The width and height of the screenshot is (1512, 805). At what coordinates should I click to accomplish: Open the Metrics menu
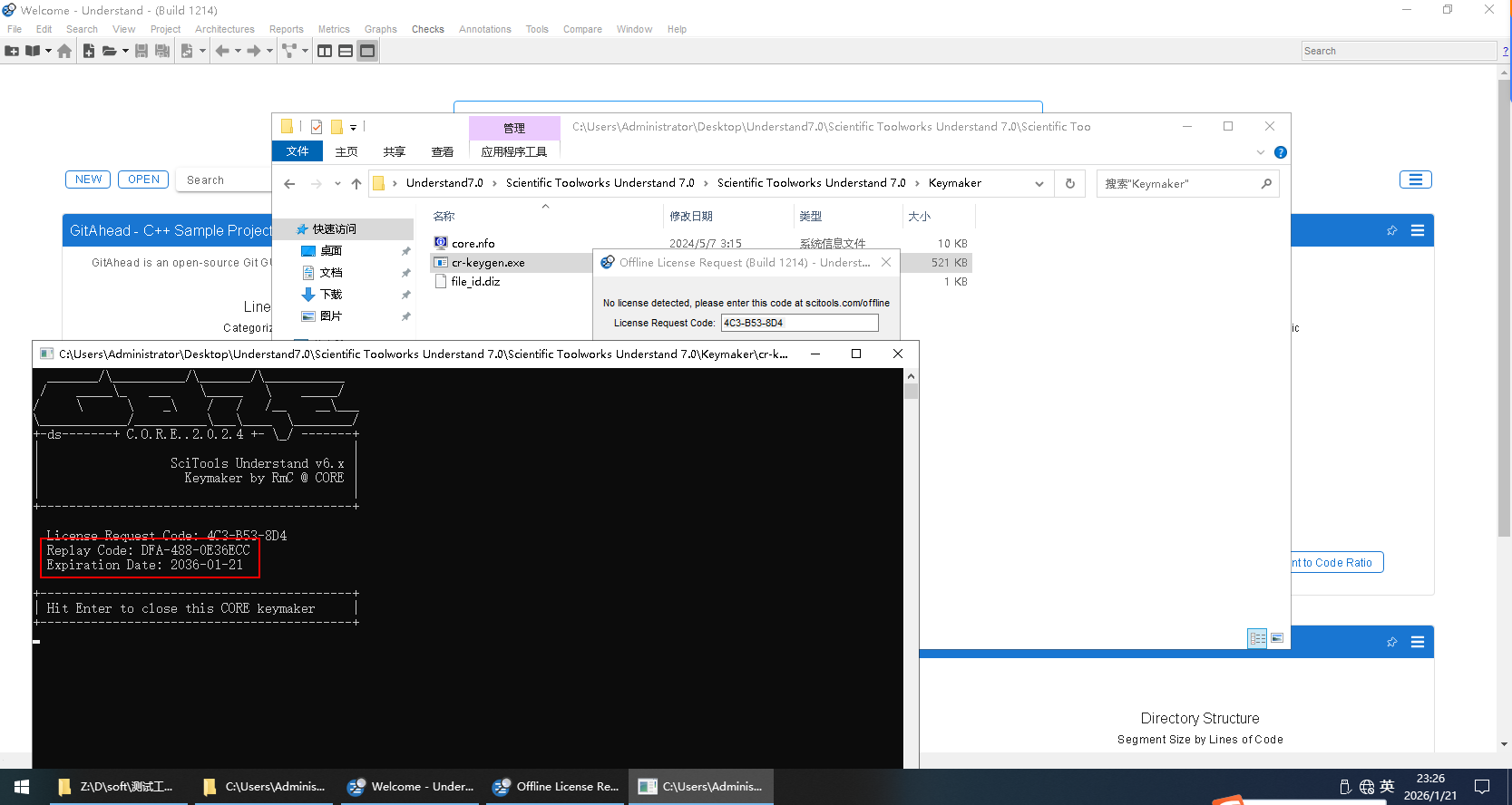333,29
